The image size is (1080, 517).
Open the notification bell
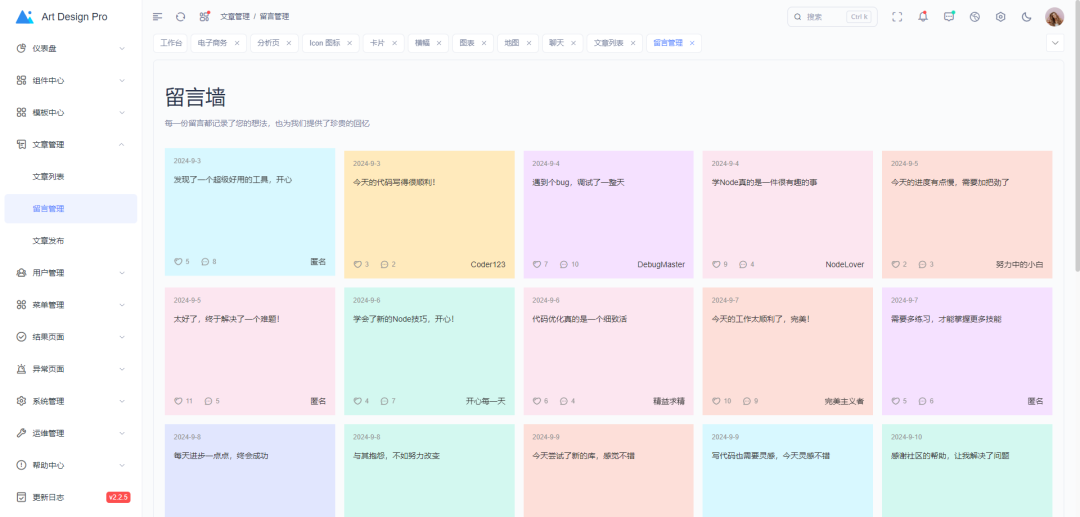click(x=922, y=17)
